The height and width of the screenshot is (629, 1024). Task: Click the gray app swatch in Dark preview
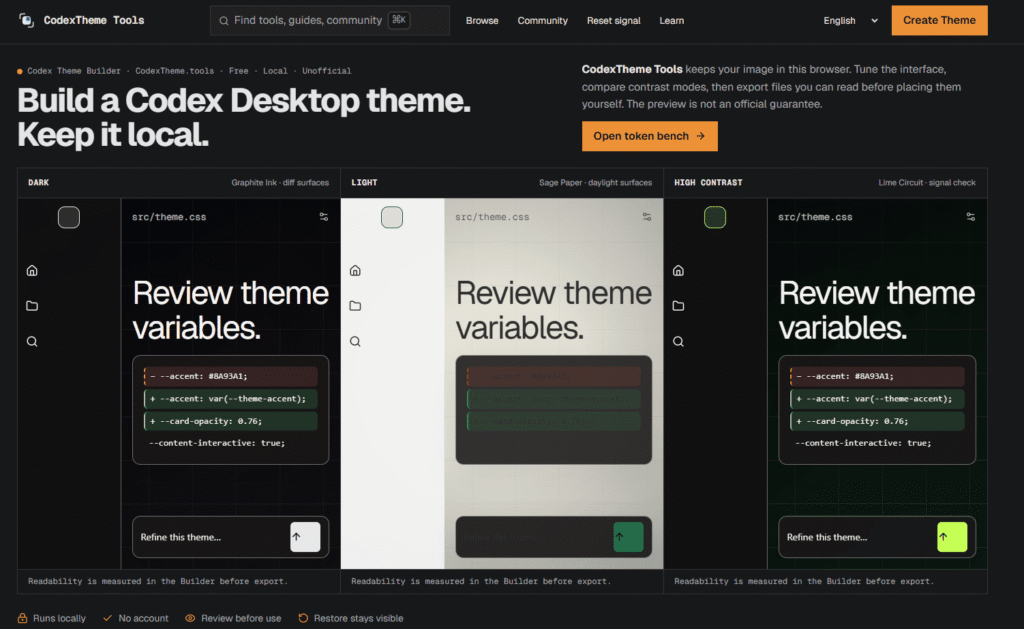pos(69,217)
